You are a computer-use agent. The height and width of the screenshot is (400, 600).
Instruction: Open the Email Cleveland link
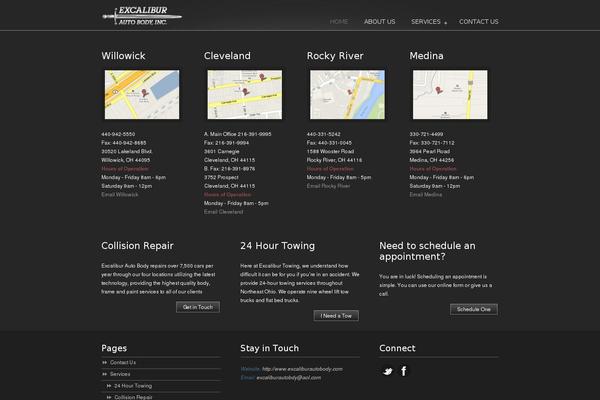click(223, 212)
